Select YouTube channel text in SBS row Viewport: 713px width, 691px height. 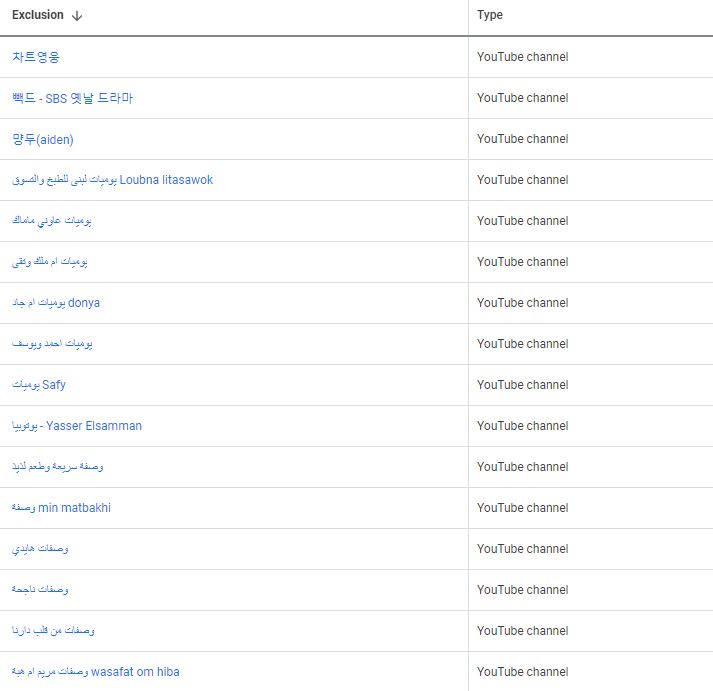click(x=522, y=98)
